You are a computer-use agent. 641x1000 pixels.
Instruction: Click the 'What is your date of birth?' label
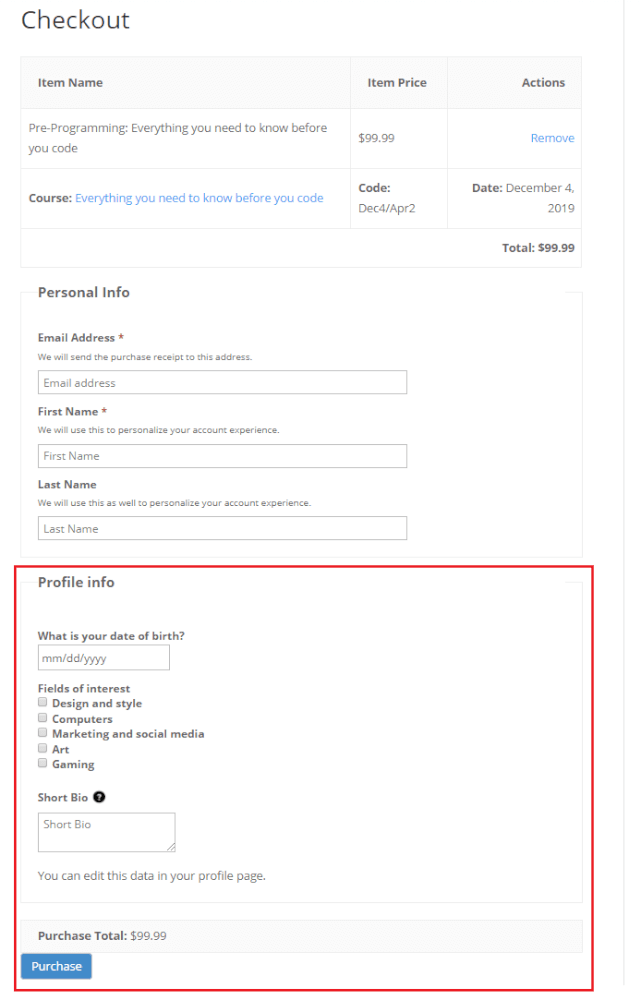111,636
